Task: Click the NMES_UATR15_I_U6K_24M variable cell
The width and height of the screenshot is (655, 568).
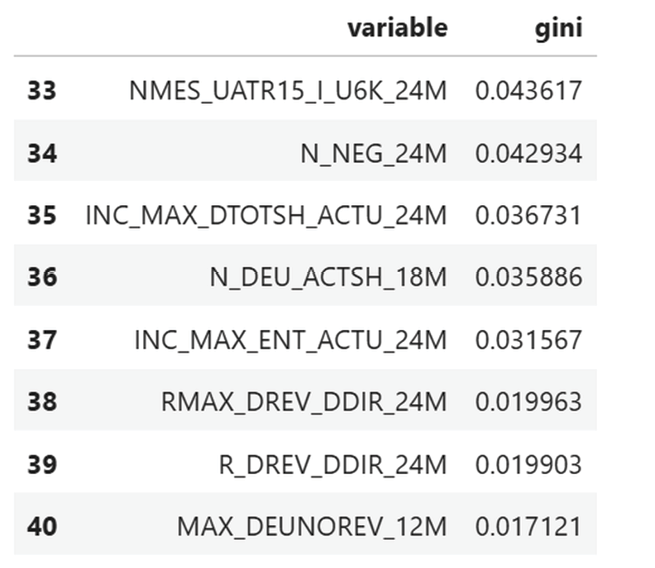Action: click(288, 91)
